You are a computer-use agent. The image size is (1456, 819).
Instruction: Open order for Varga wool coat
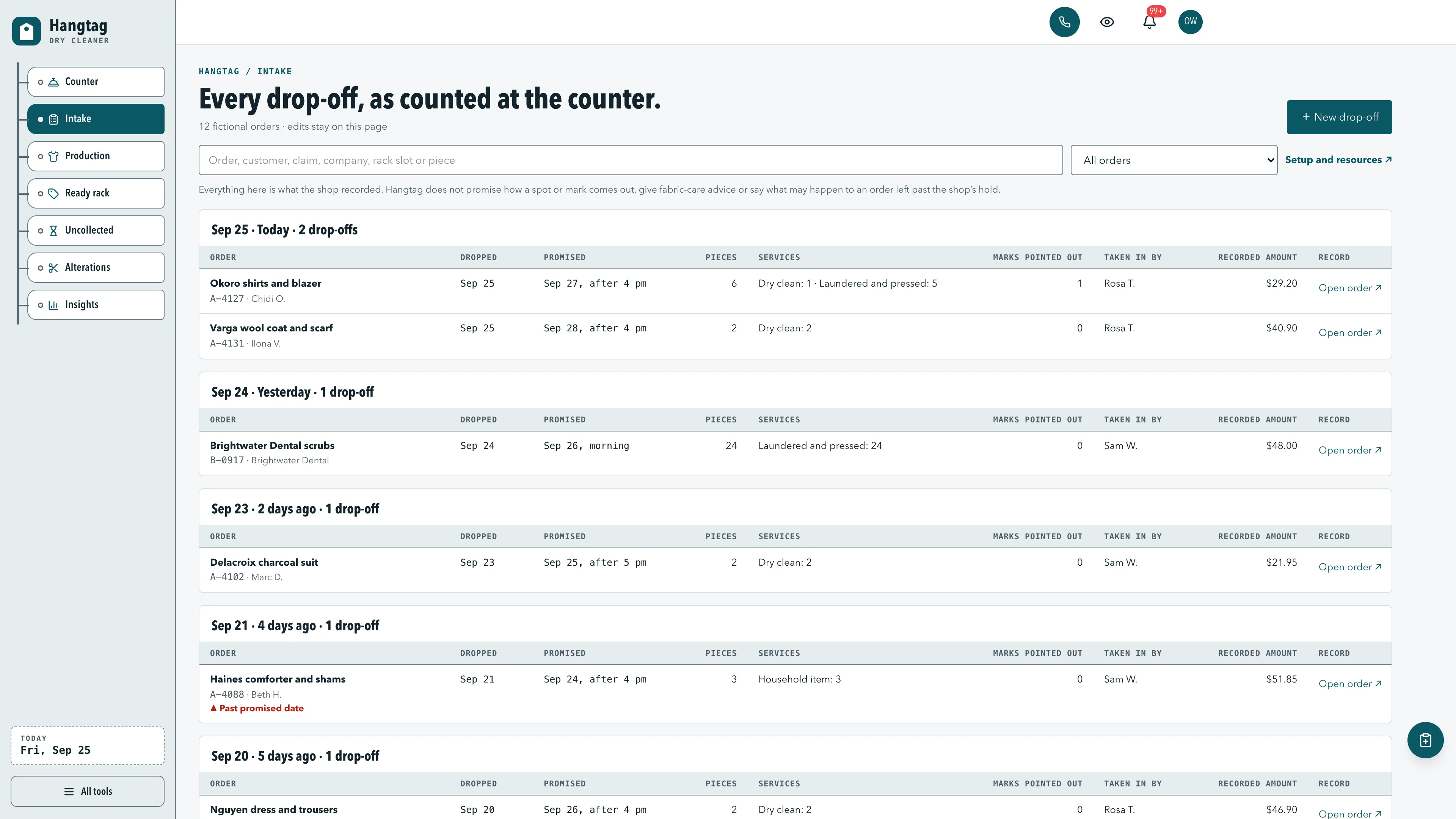[1350, 333]
